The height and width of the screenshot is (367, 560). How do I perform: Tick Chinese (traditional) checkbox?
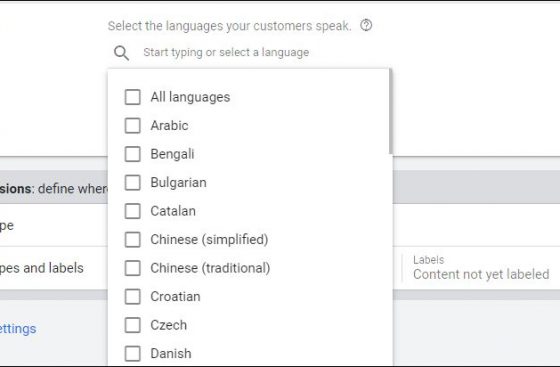(132, 268)
